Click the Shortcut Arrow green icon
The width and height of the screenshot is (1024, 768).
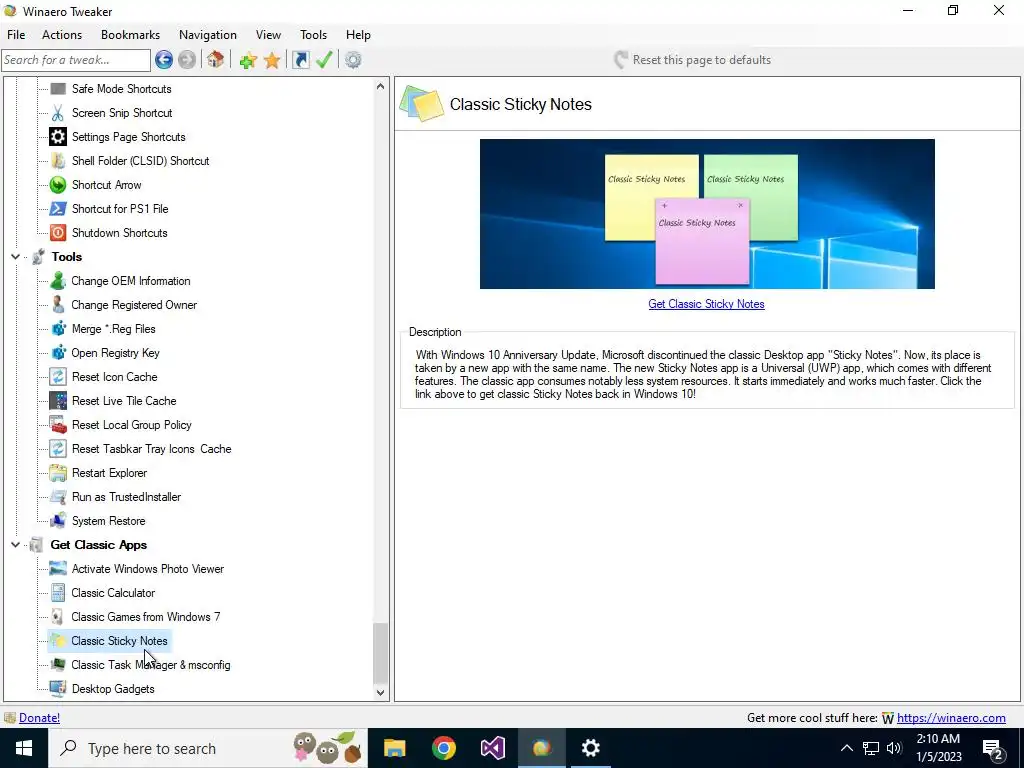tap(58, 185)
